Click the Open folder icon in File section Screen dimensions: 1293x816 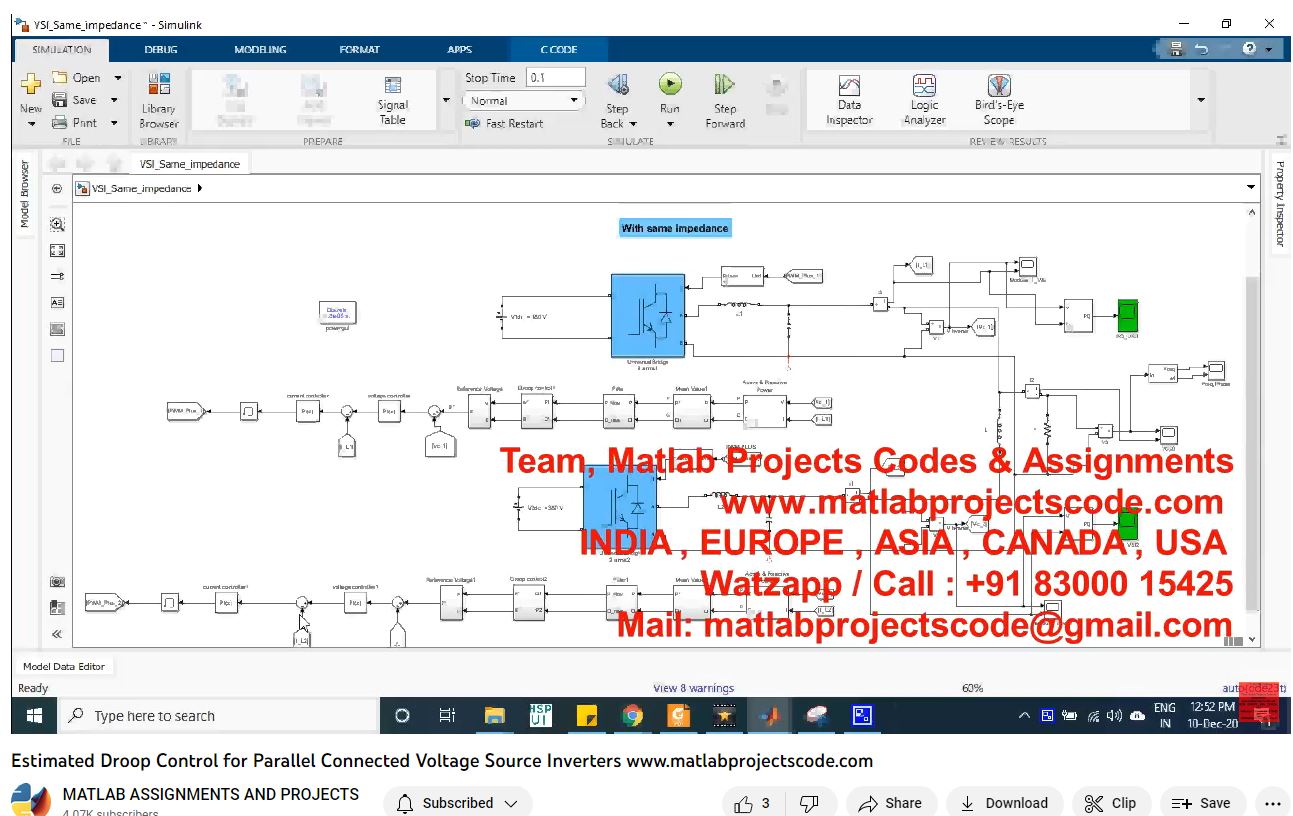[x=59, y=78]
